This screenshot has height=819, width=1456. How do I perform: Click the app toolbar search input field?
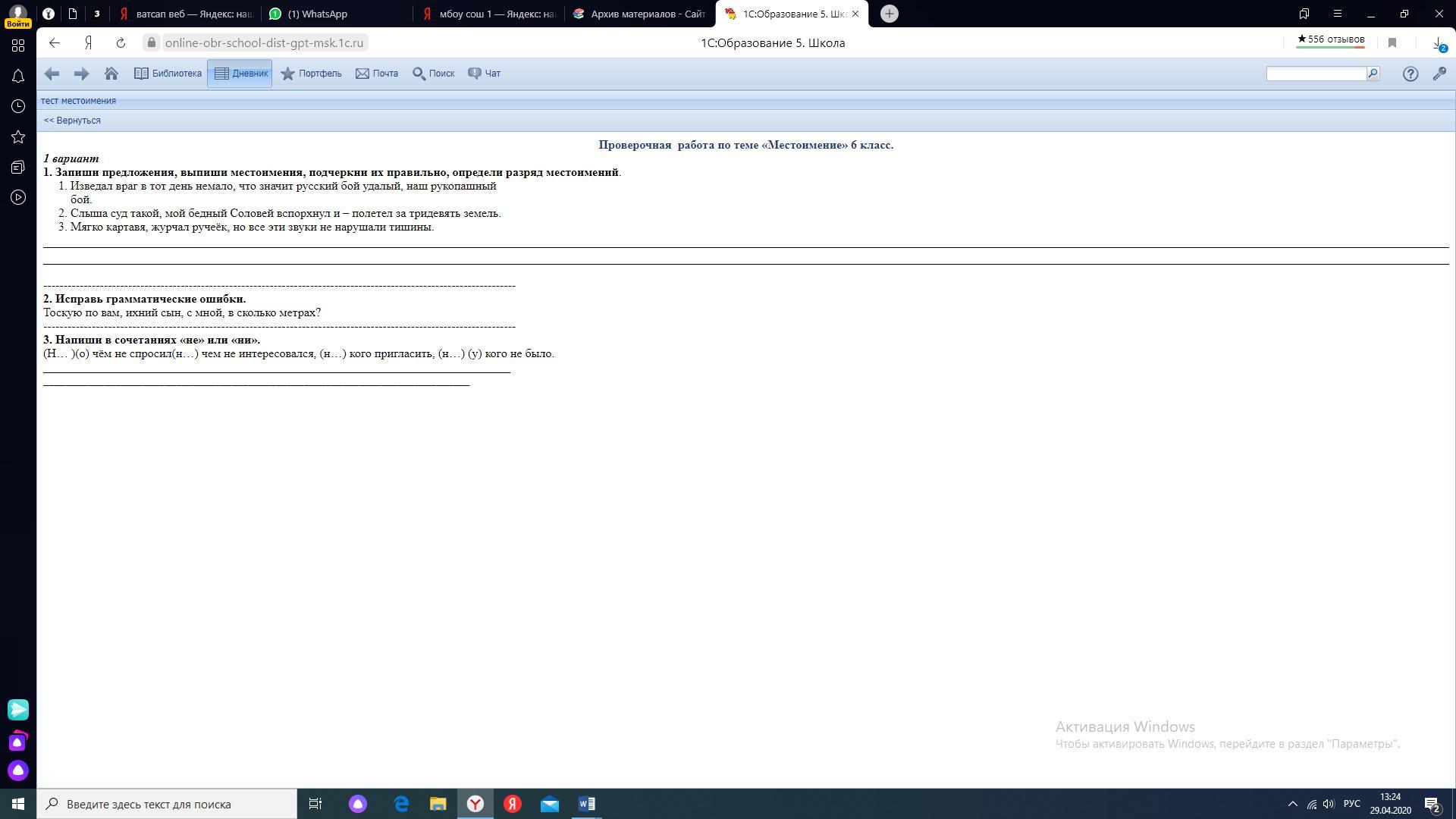(x=1316, y=74)
